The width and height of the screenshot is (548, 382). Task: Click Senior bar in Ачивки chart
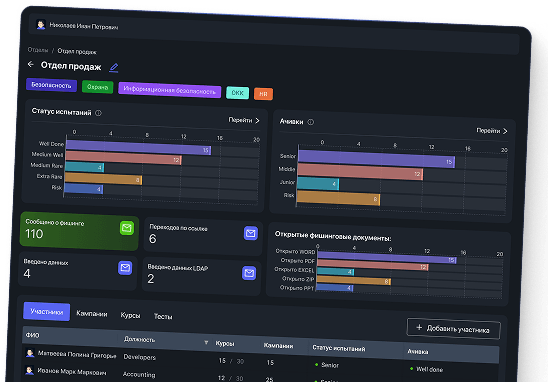tap(376, 159)
